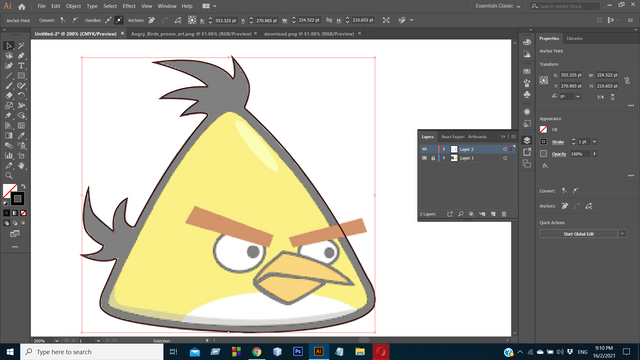The width and height of the screenshot is (640, 360).
Task: Click Home icon in menu bar
Action: tap(22, 7)
